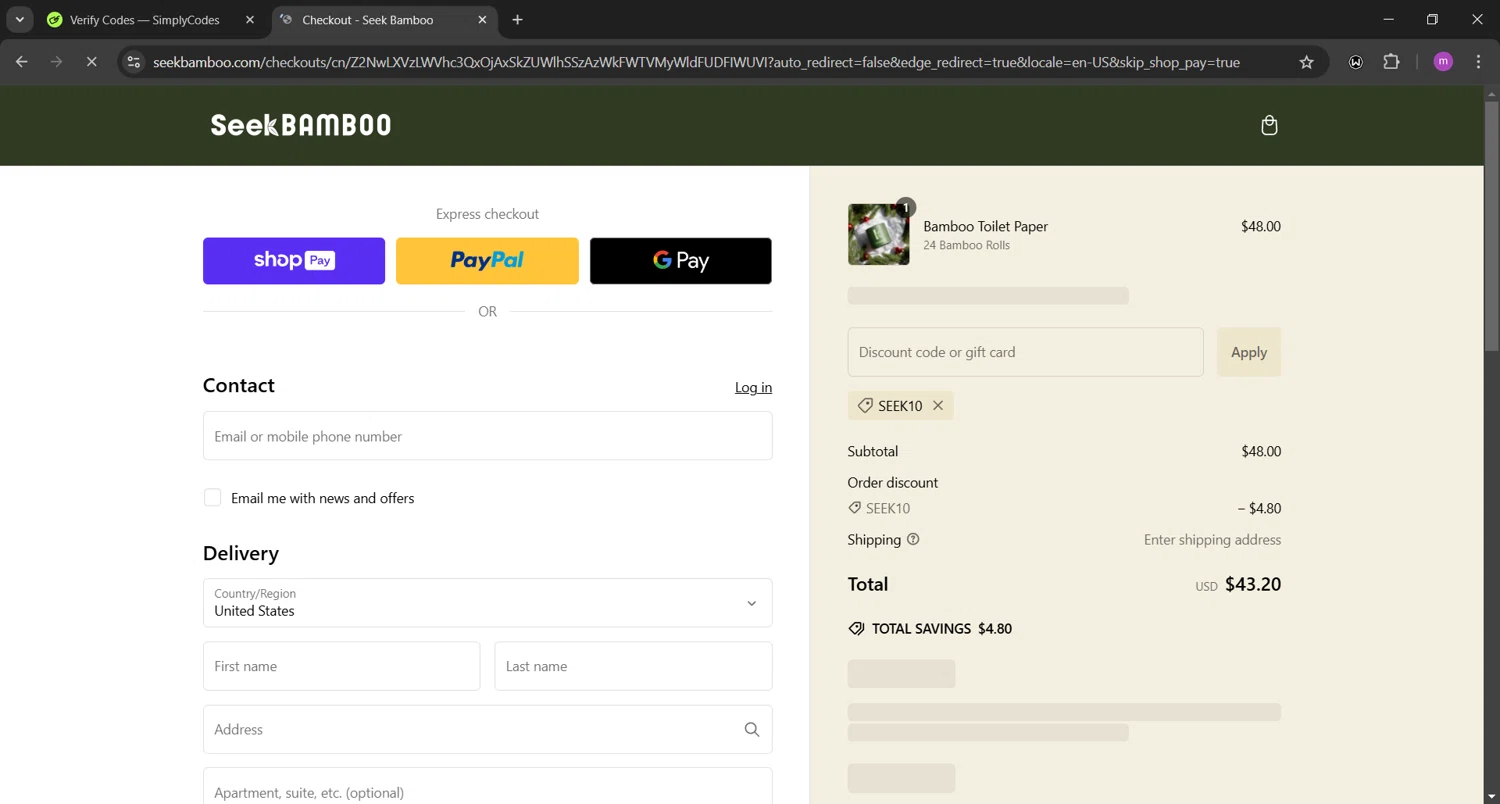Click the extension icon beside the bookmark star
1500x804 pixels.
[x=1356, y=62]
